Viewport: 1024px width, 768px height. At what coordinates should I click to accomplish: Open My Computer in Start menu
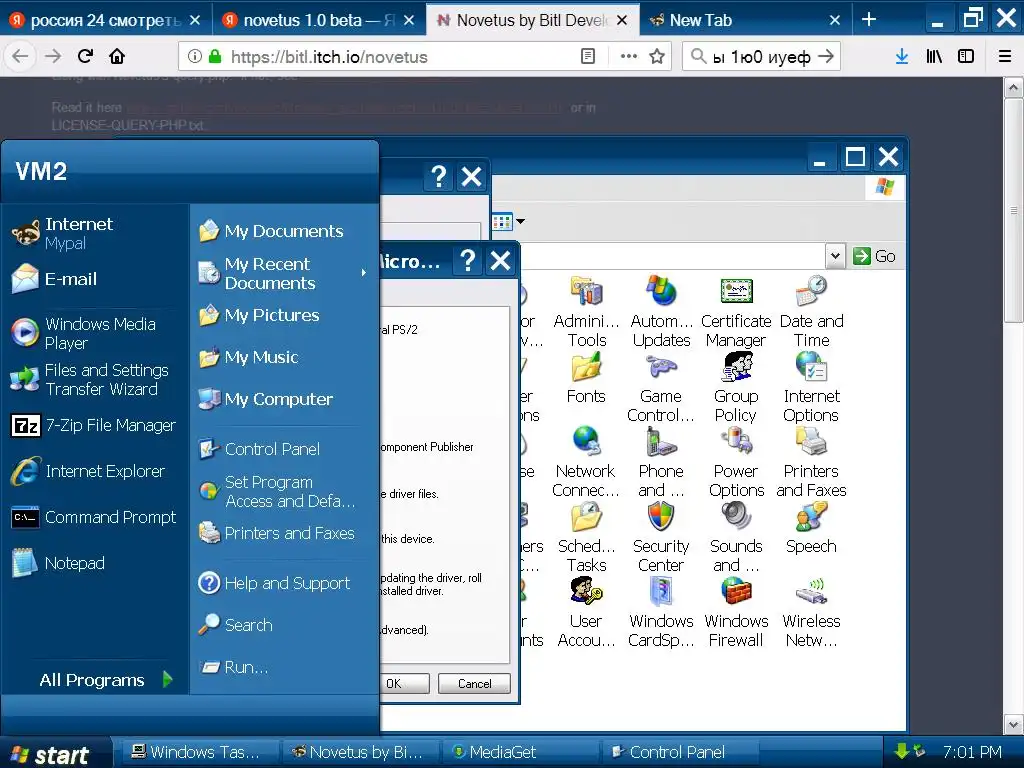pyautogui.click(x=283, y=399)
